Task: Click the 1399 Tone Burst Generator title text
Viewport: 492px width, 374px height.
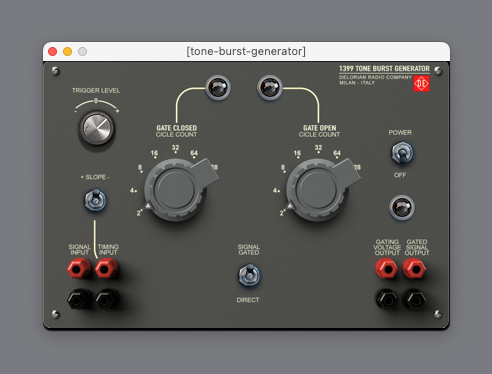Action: click(384, 69)
